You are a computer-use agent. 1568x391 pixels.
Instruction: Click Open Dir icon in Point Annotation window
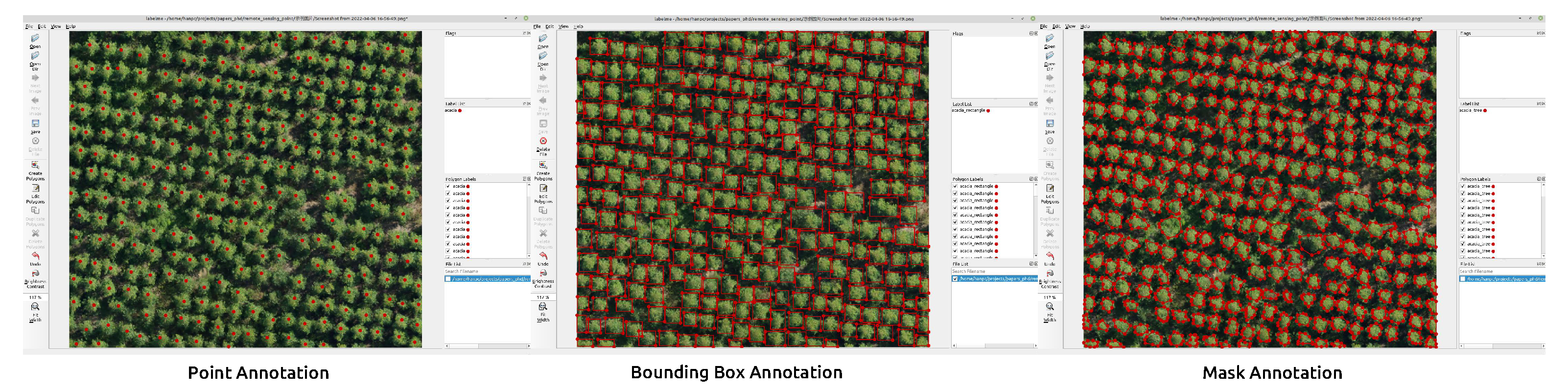coord(35,55)
